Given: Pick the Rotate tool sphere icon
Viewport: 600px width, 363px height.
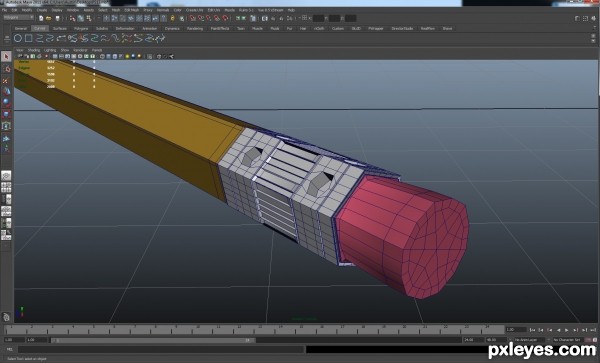Looking at the screenshot, I should 6,103.
